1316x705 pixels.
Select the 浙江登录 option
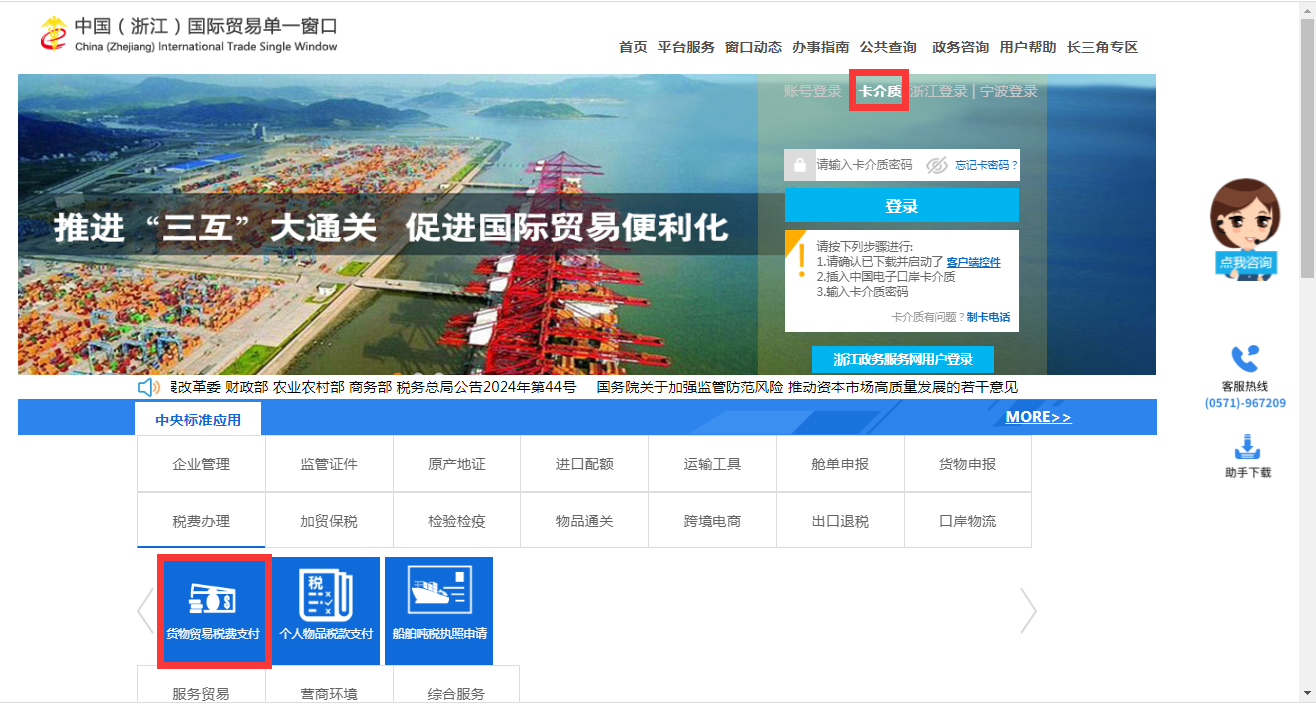938,91
